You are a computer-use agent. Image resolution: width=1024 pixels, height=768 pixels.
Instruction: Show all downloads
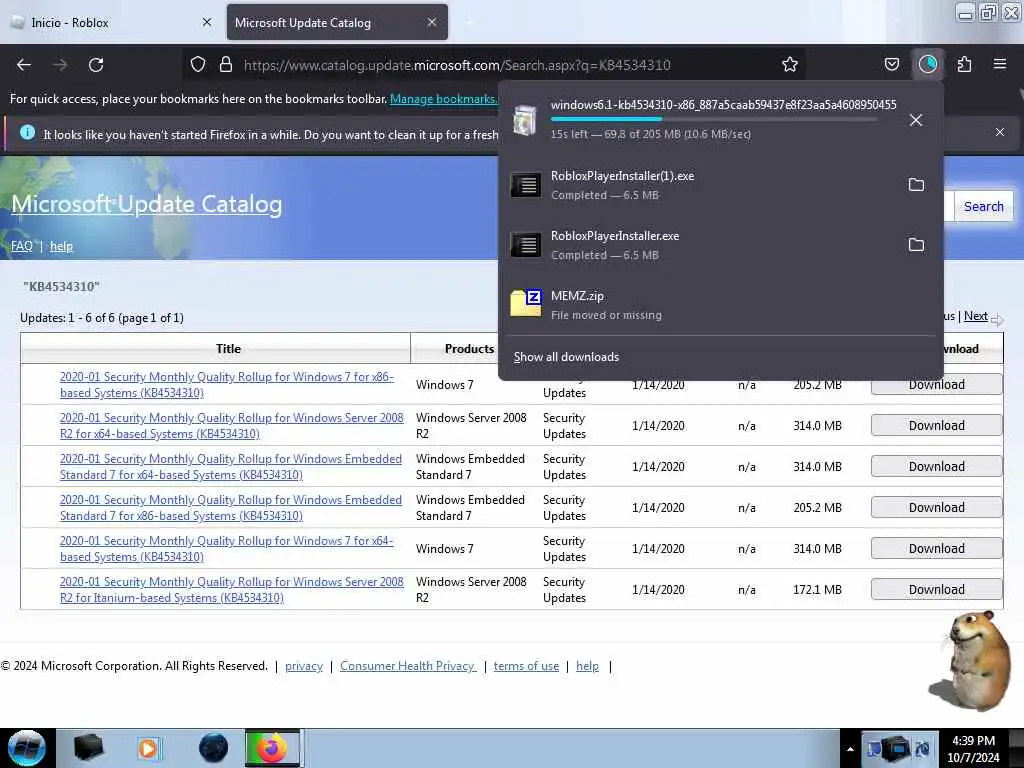pyautogui.click(x=566, y=357)
